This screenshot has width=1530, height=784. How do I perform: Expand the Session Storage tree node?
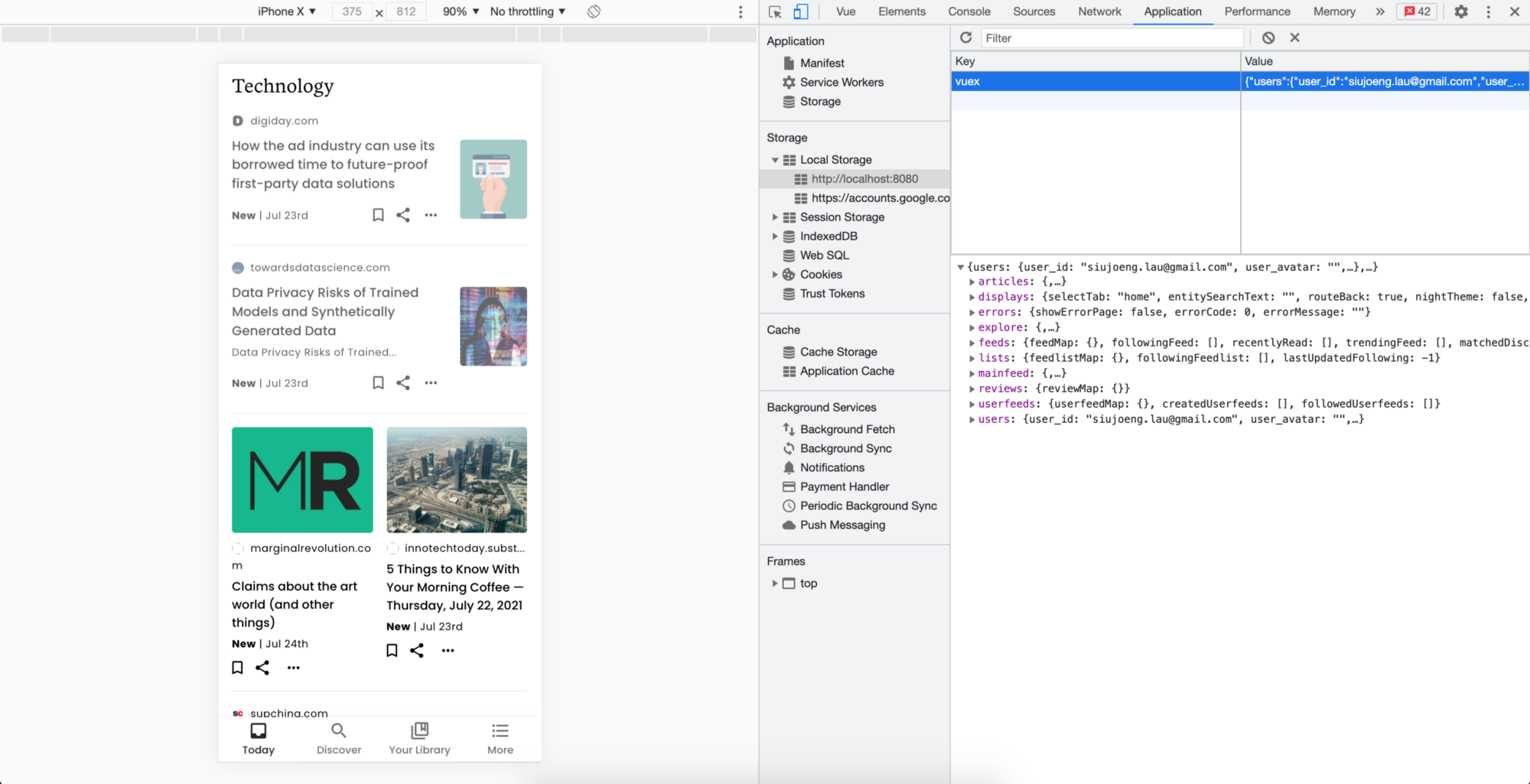pyautogui.click(x=775, y=217)
